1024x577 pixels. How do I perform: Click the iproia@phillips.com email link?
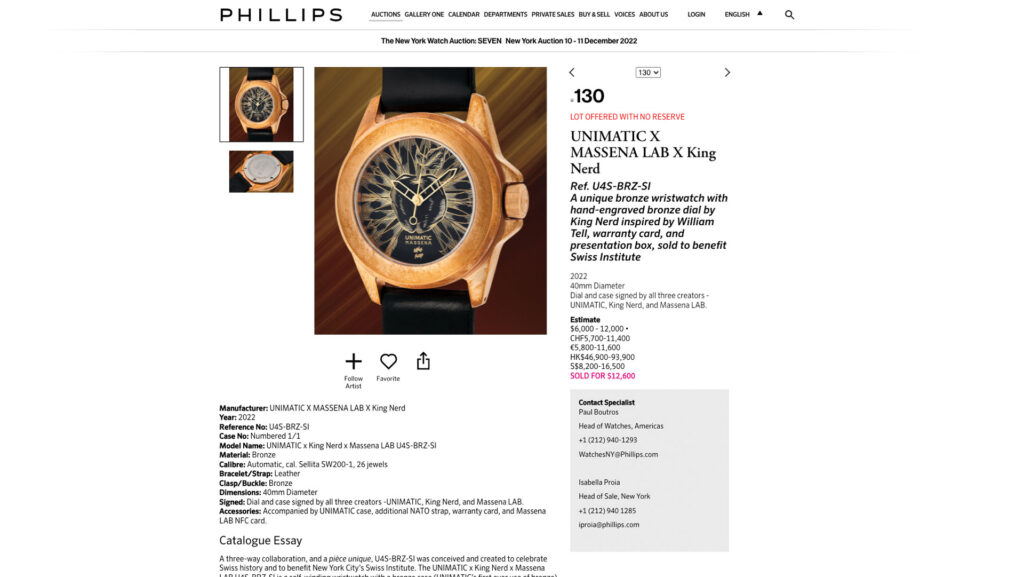point(609,525)
